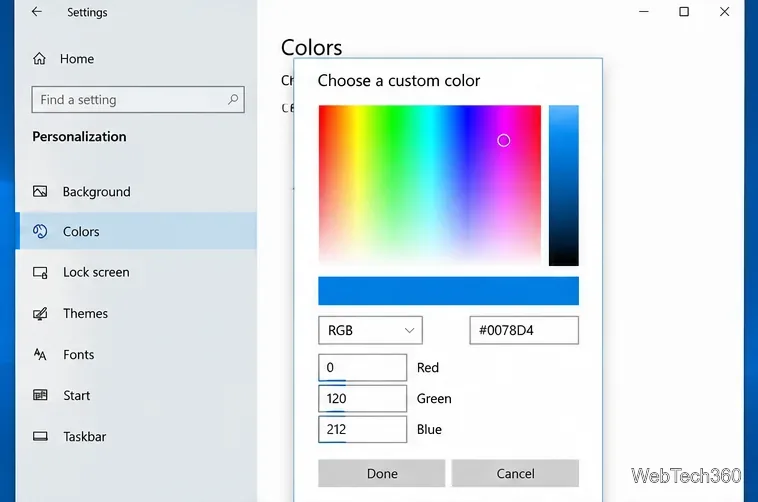The image size is (758, 502).
Task: Click the Fonts icon
Action: pyautogui.click(x=40, y=354)
